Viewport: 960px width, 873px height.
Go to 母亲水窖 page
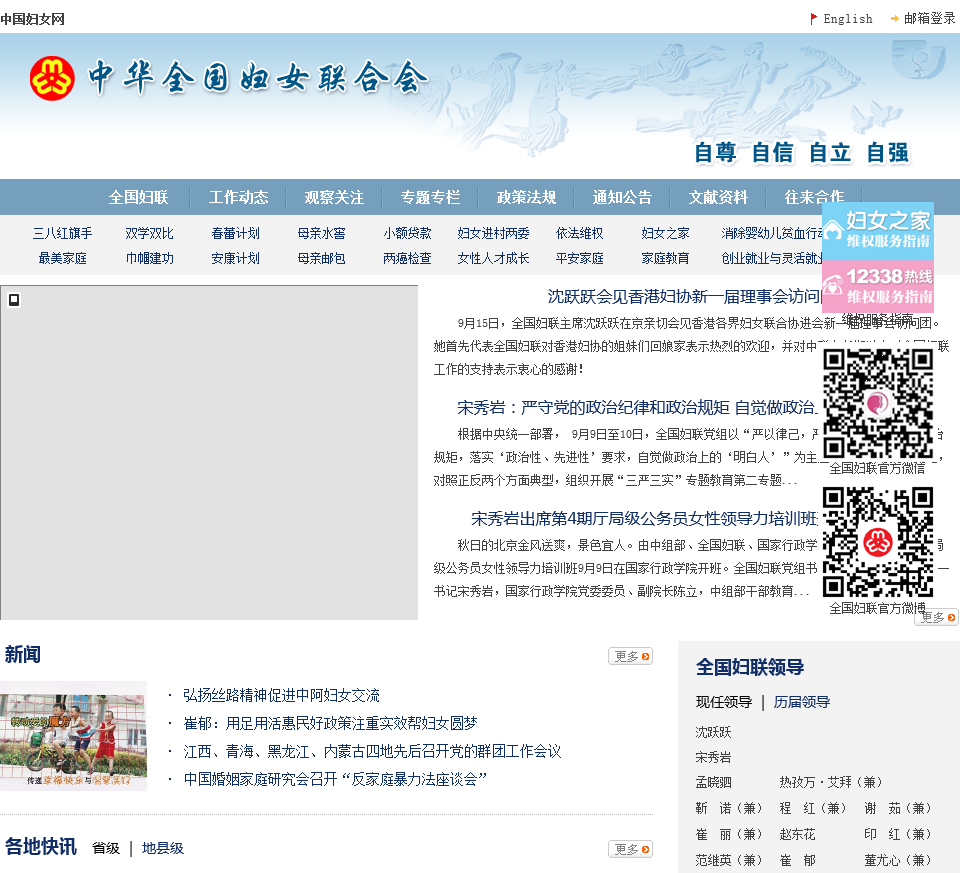click(321, 233)
